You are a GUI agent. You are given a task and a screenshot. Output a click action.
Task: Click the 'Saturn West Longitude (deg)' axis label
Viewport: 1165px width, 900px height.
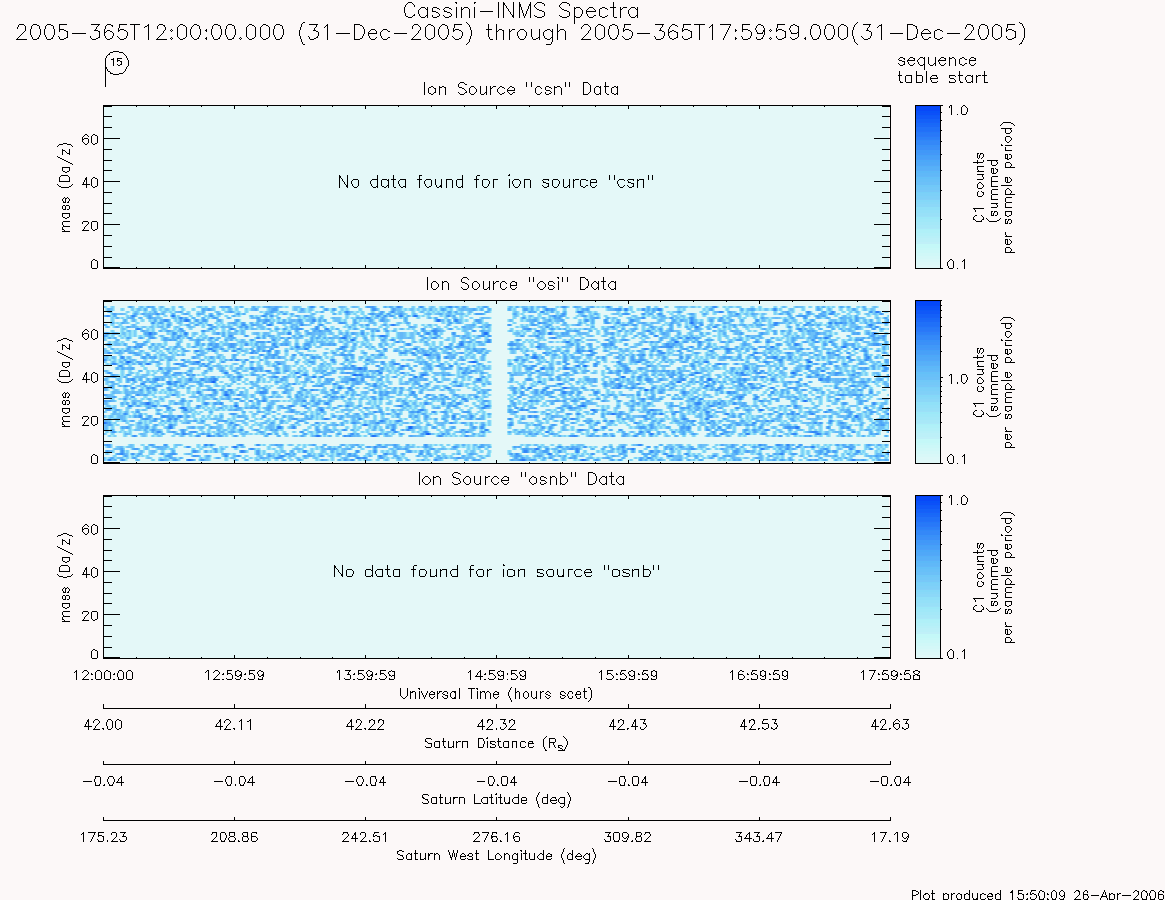click(x=496, y=855)
